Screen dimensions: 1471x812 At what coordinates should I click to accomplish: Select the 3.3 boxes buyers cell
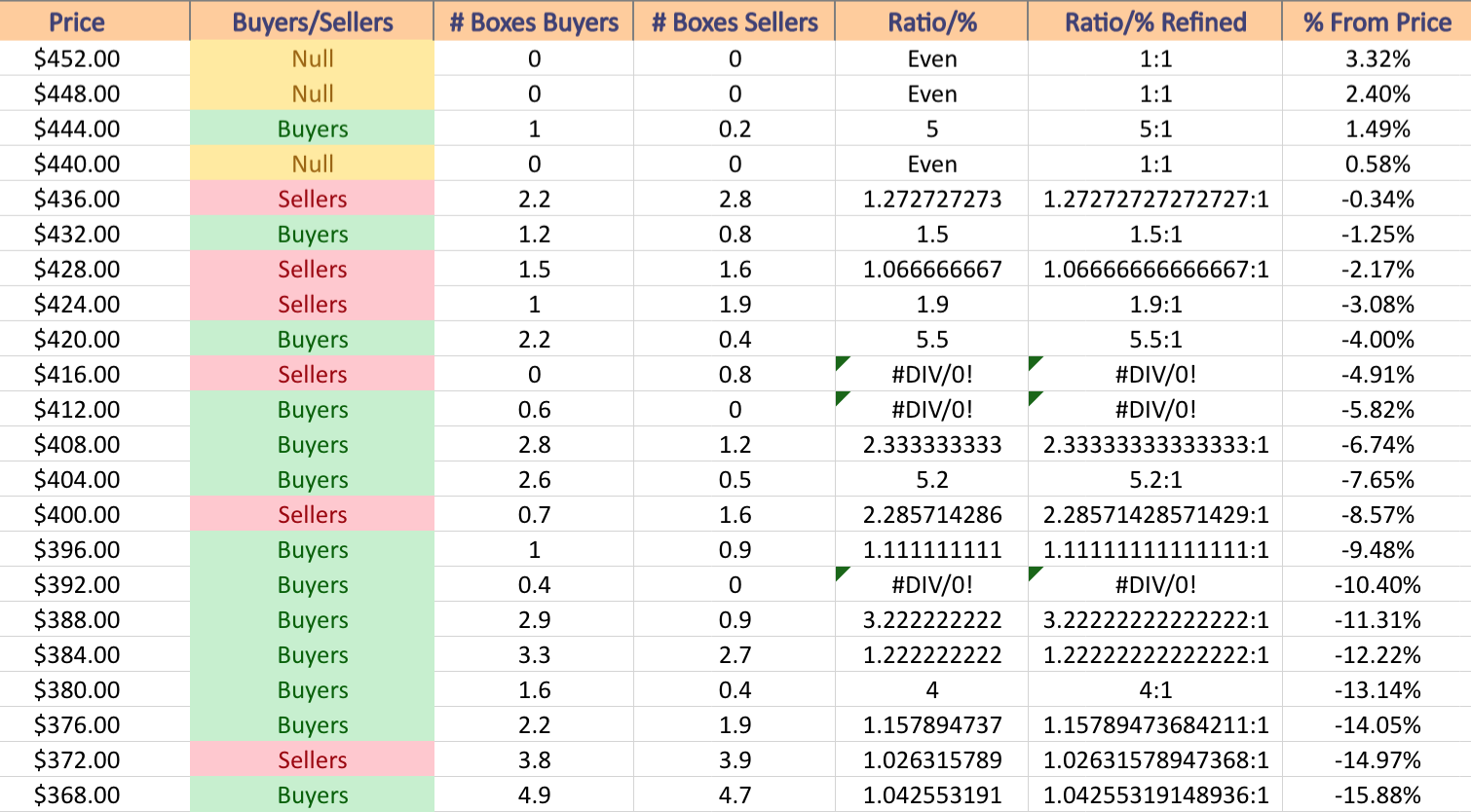coord(534,654)
